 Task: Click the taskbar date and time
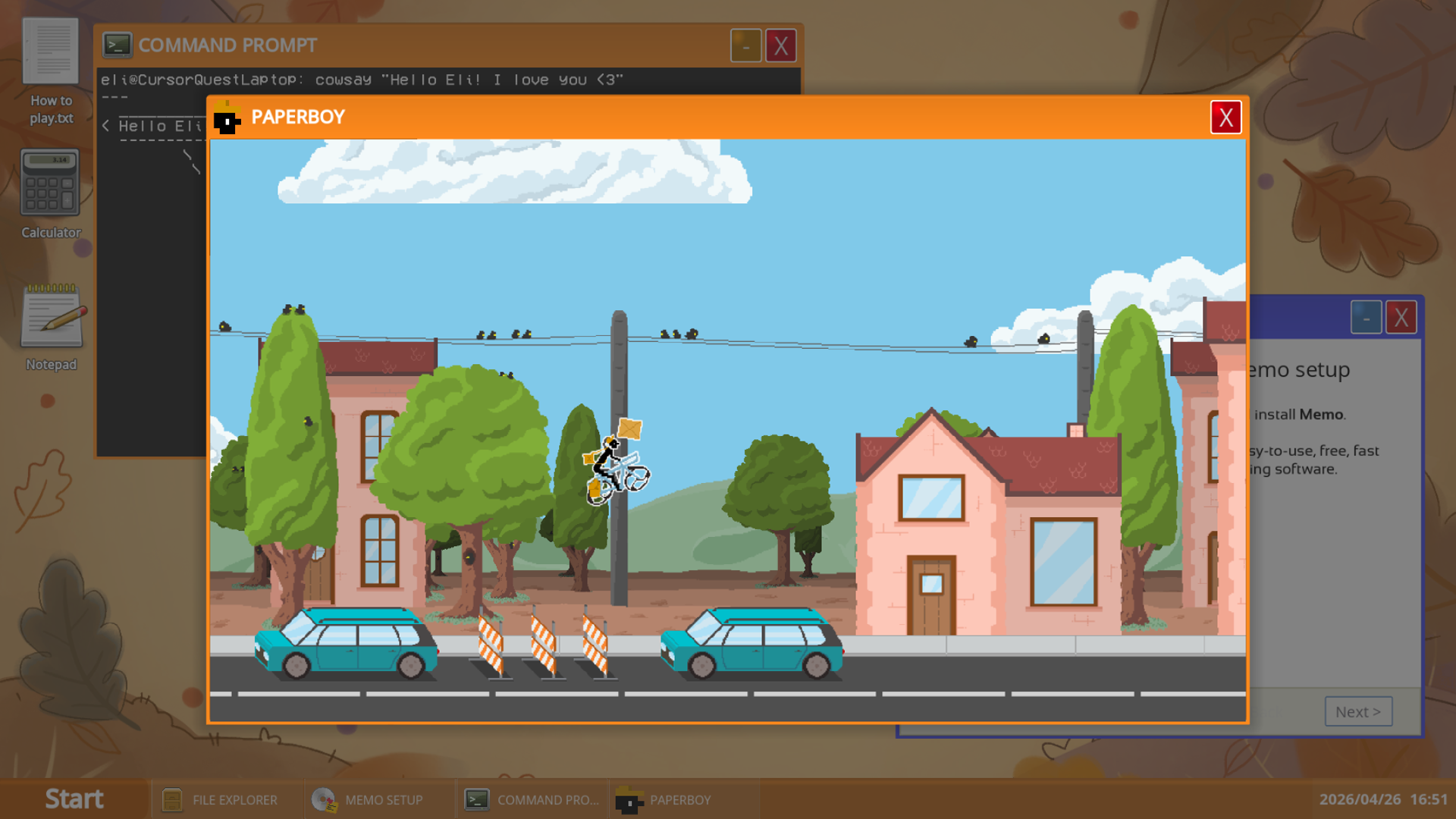1382,799
